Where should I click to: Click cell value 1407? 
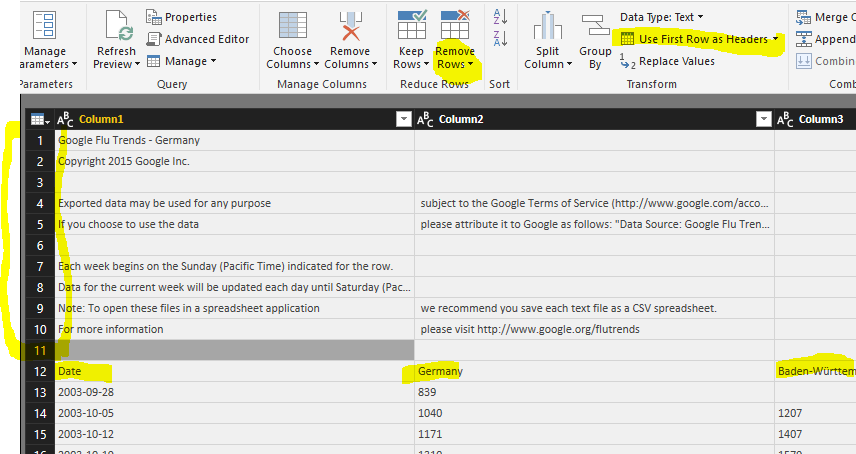point(816,434)
